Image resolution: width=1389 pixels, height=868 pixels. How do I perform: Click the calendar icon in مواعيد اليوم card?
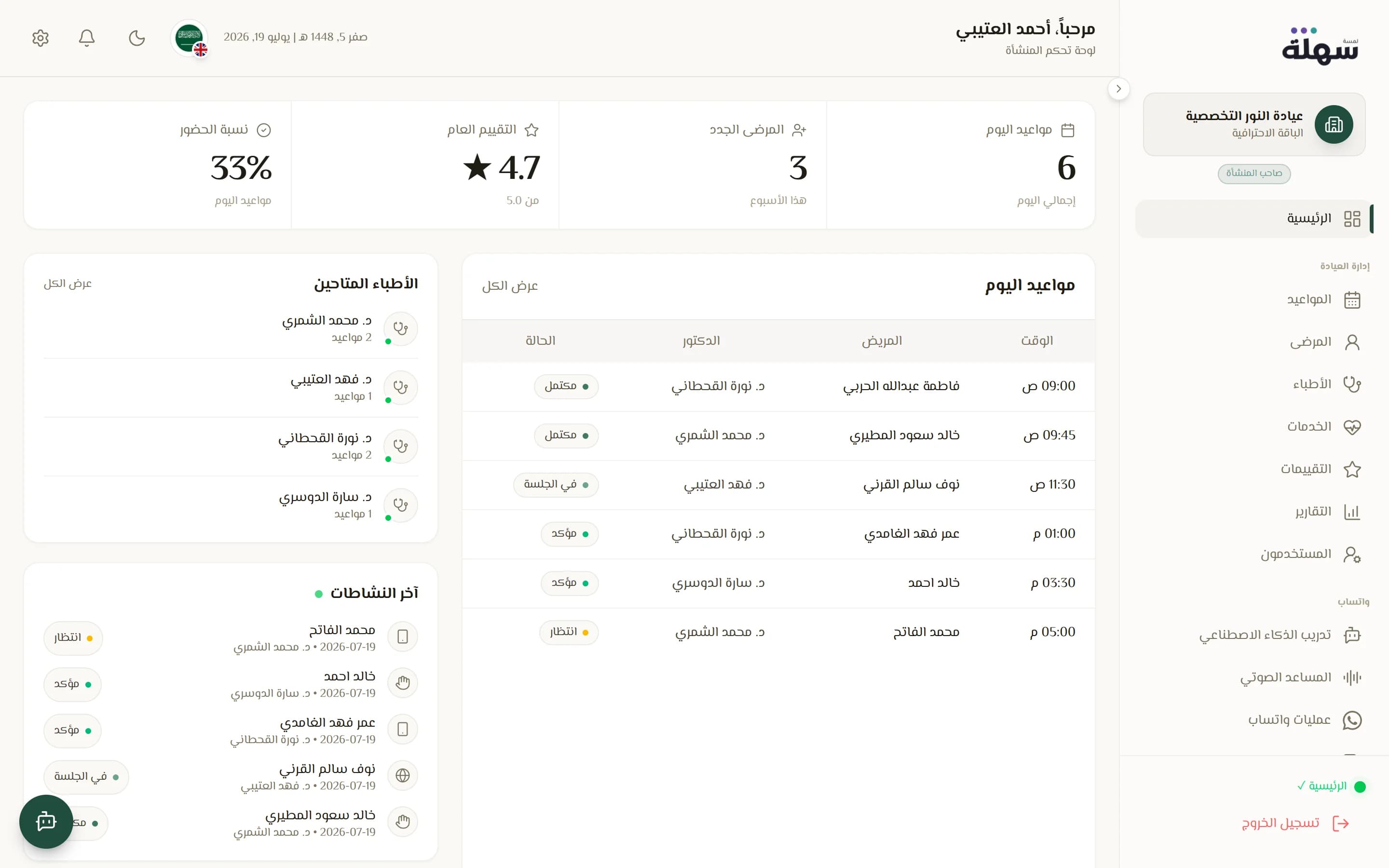click(1068, 130)
